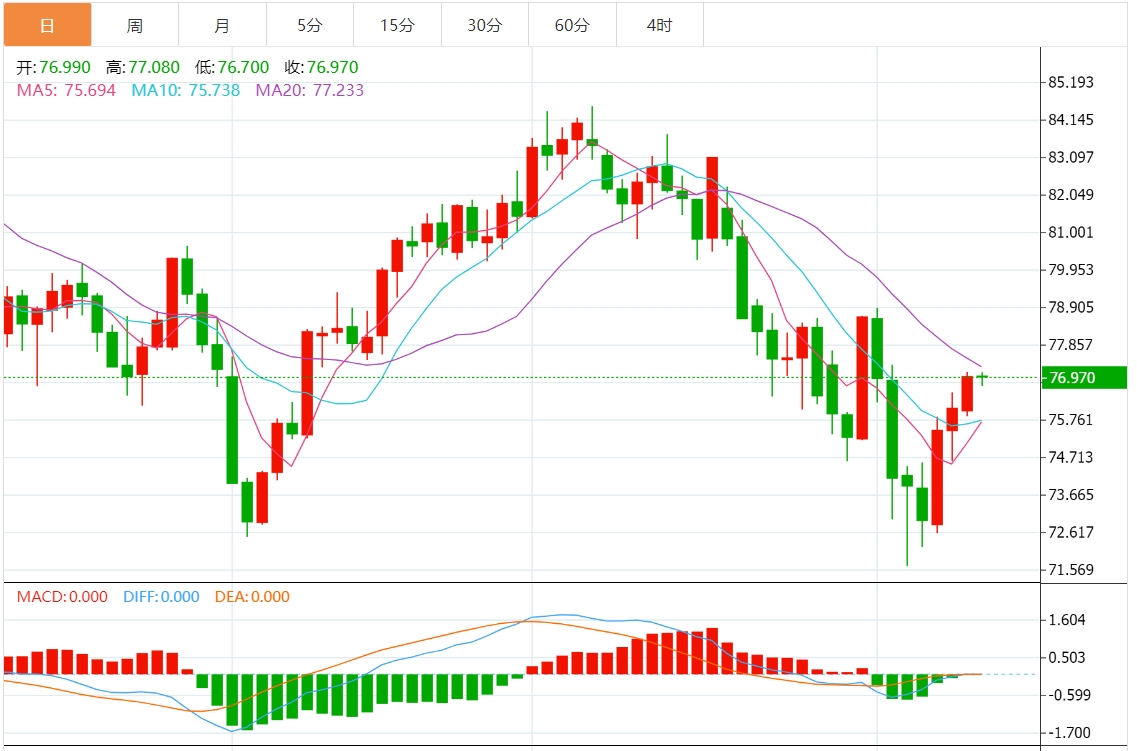The height and width of the screenshot is (751, 1137).
Task: Click the 83.097 price axis label
Action: pyautogui.click(x=1071, y=157)
